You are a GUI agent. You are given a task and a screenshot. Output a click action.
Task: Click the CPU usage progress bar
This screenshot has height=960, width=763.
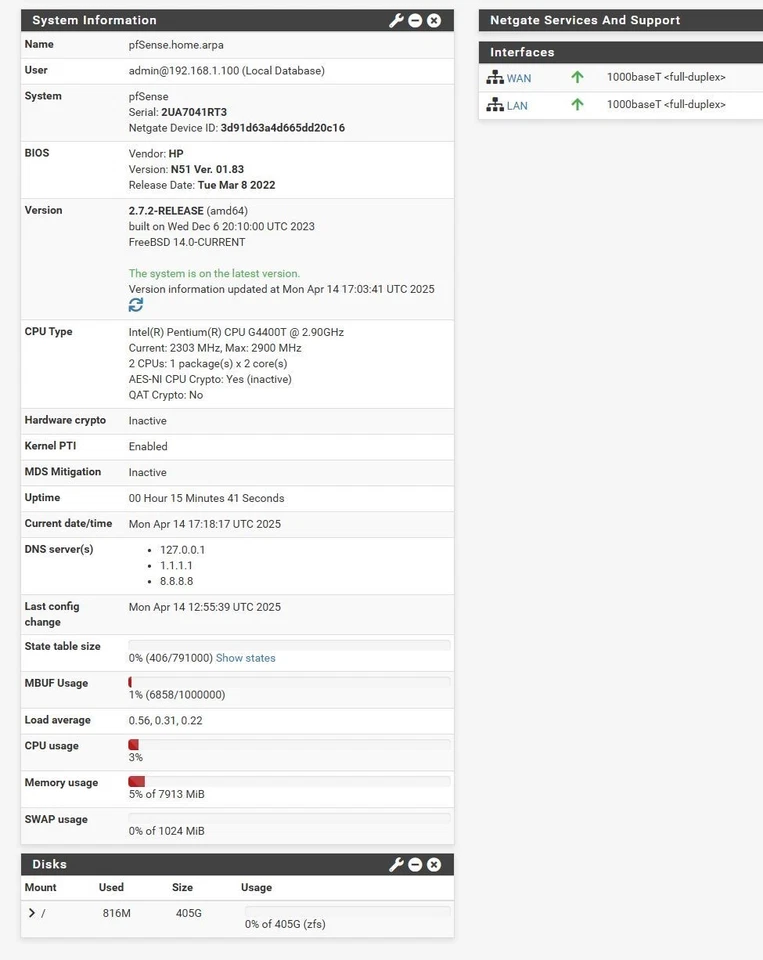click(287, 743)
